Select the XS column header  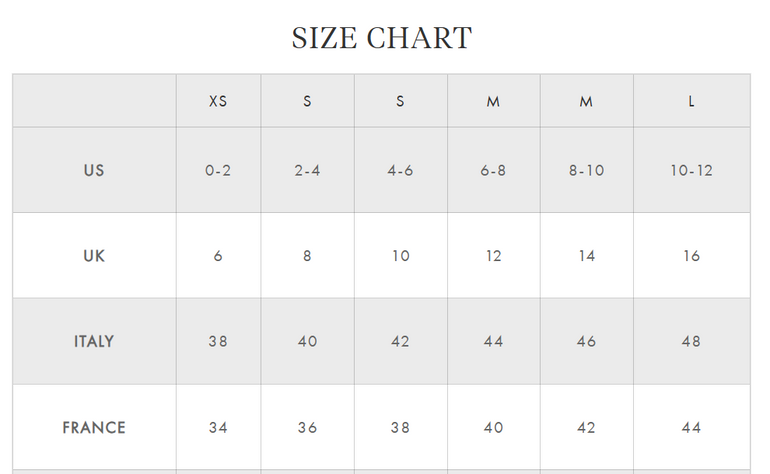218,102
